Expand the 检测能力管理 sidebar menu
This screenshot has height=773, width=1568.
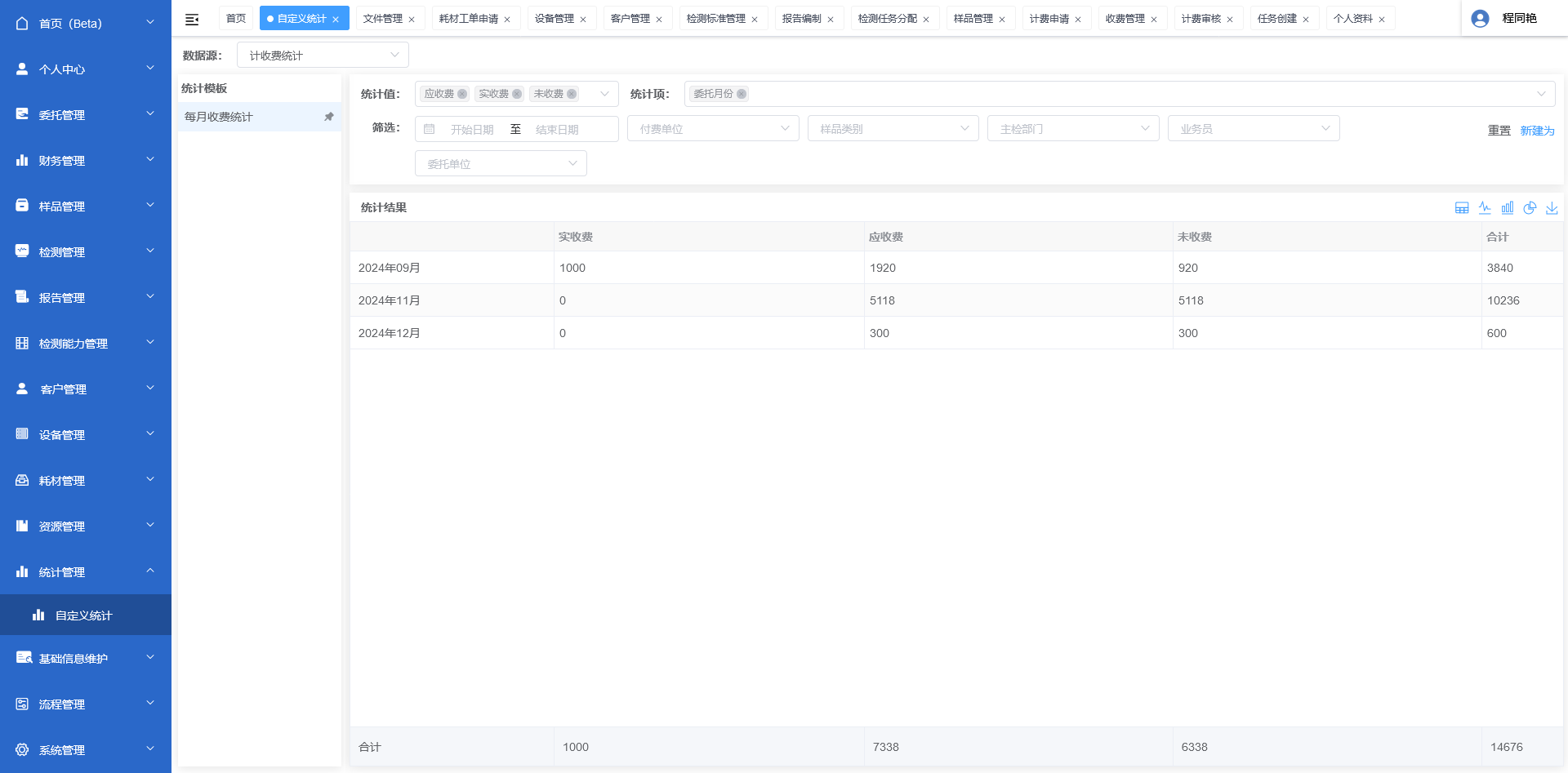tap(86, 343)
